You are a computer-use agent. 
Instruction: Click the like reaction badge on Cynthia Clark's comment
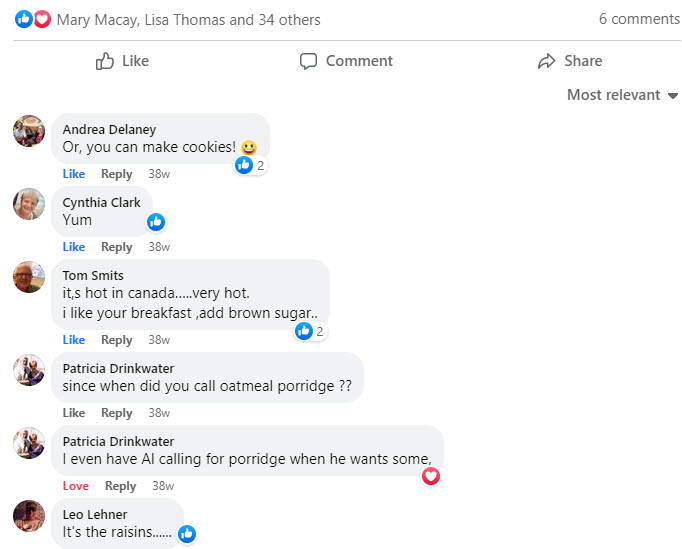[x=156, y=222]
